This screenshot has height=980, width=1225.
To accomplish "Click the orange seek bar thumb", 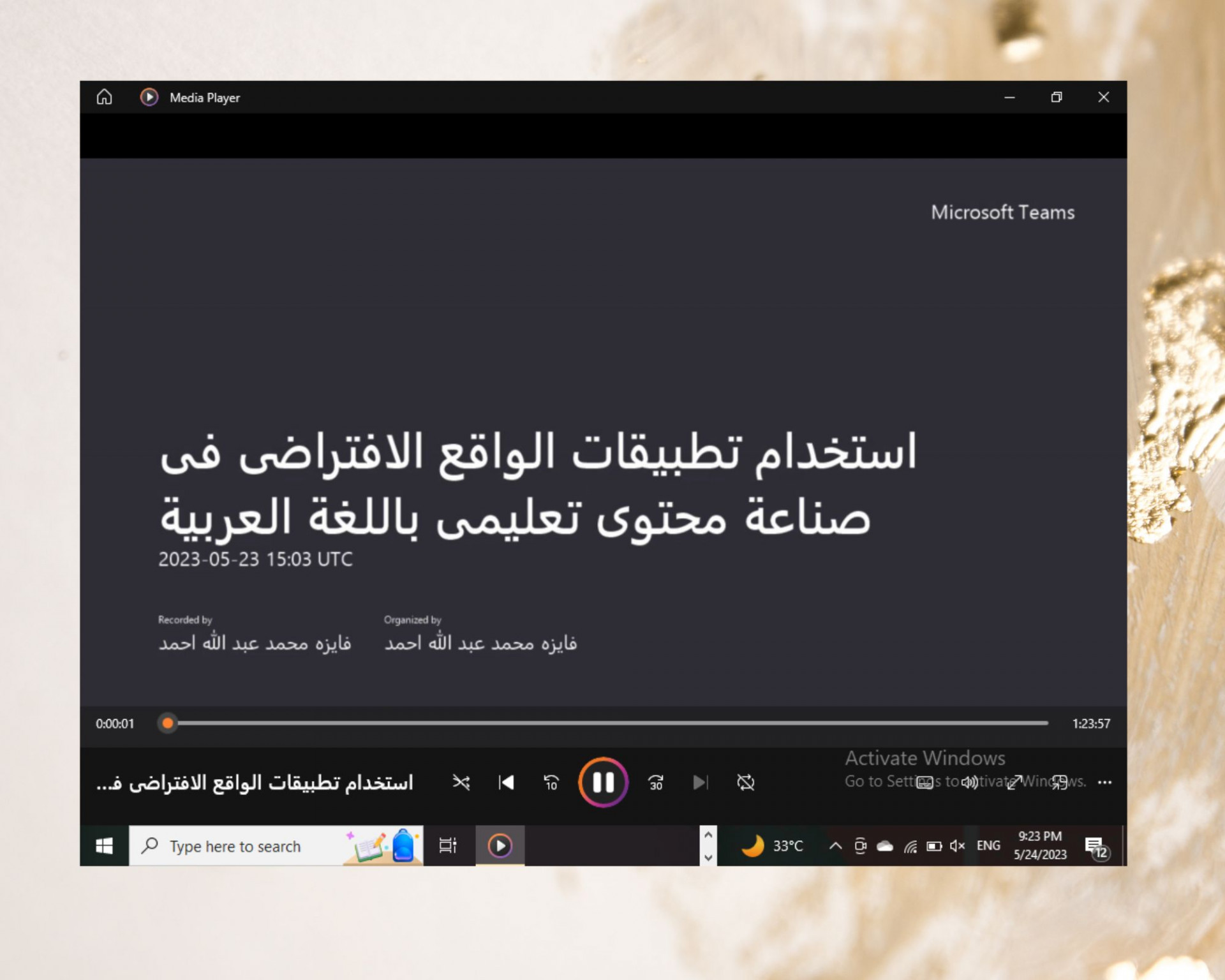I will tap(167, 723).
